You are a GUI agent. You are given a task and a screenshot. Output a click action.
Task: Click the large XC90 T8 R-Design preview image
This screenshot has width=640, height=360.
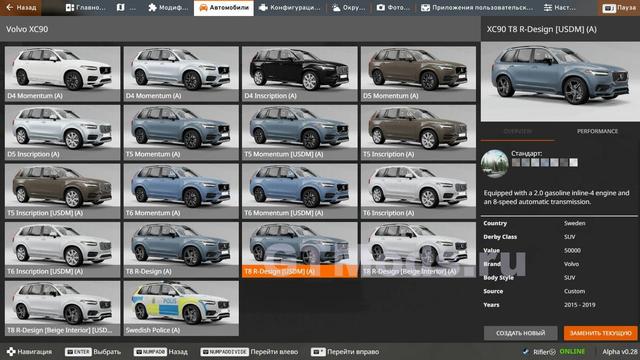click(x=560, y=82)
